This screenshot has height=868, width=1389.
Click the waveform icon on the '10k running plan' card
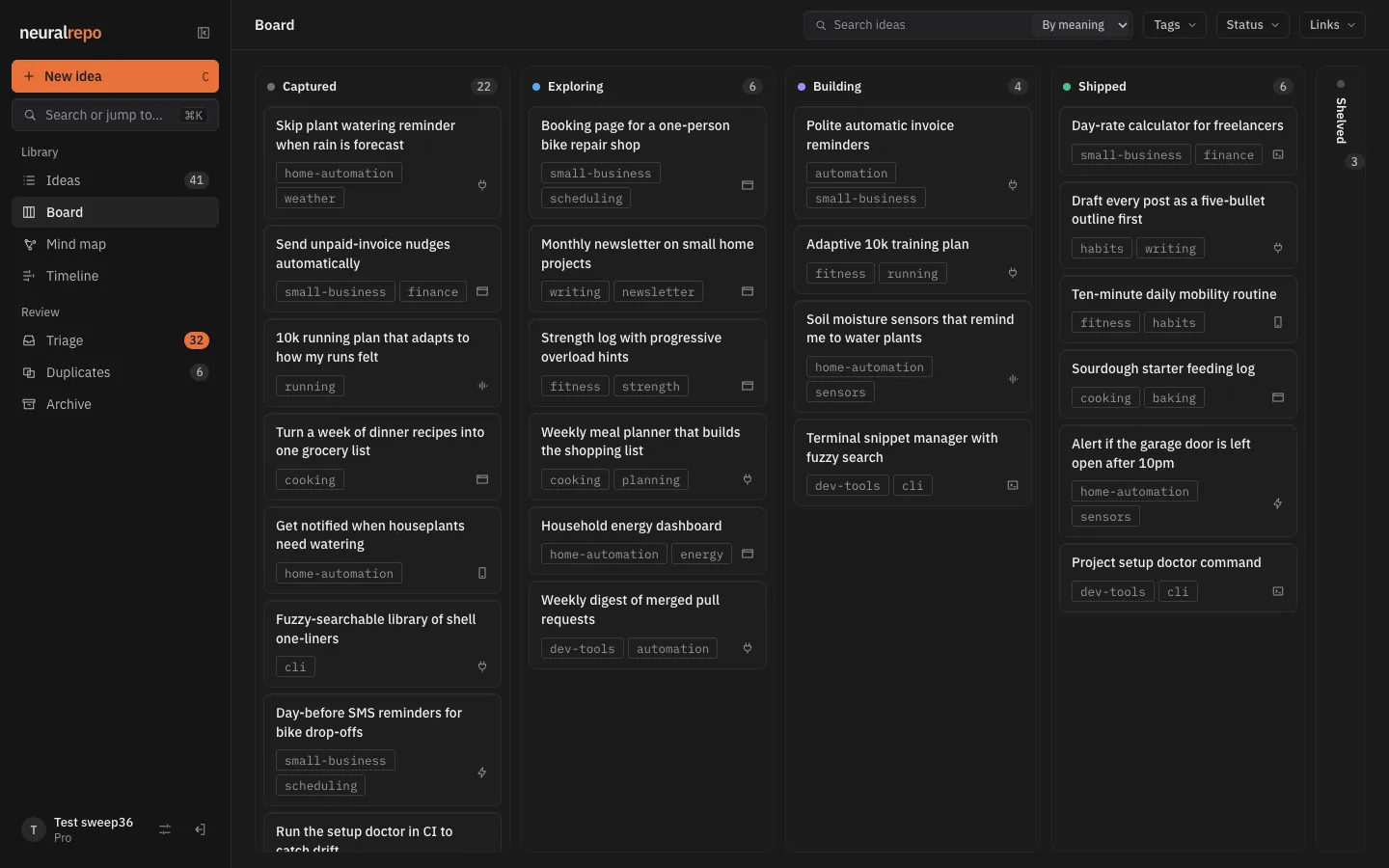click(482, 386)
